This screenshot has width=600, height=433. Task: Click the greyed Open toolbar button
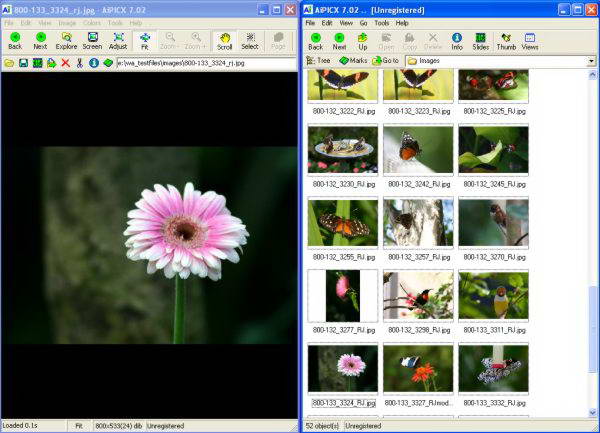coord(386,42)
